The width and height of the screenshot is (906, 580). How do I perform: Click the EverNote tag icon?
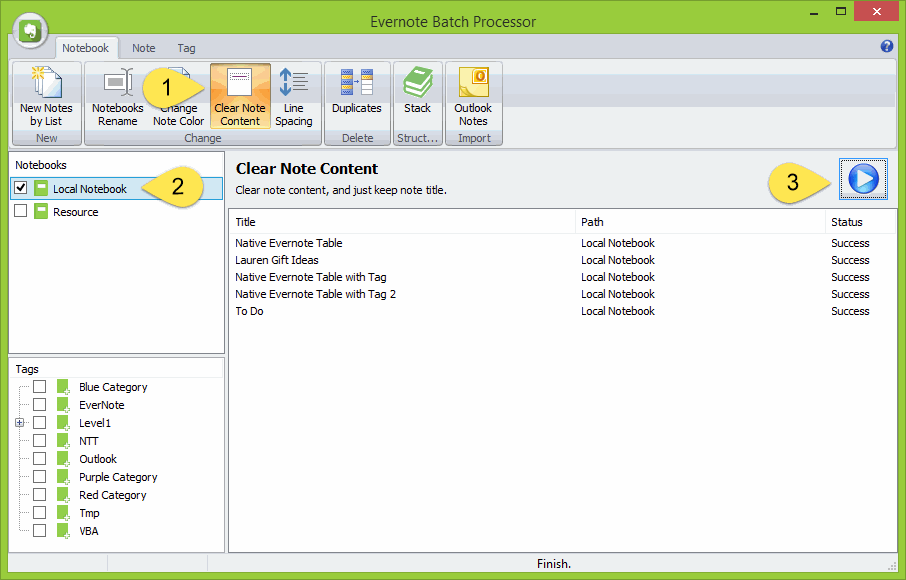pyautogui.click(x=63, y=405)
